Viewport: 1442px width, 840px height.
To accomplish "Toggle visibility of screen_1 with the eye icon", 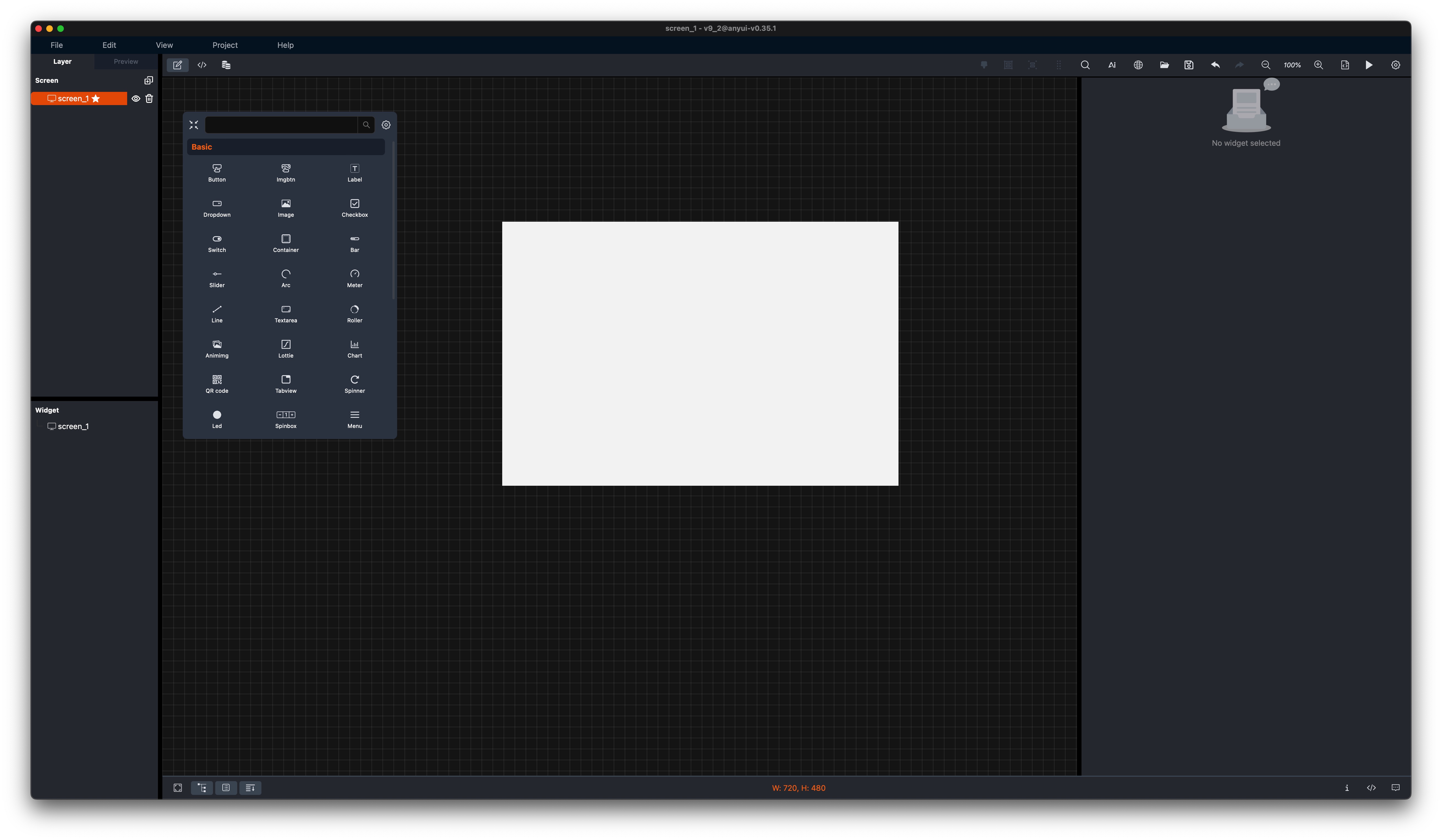I will tap(136, 98).
